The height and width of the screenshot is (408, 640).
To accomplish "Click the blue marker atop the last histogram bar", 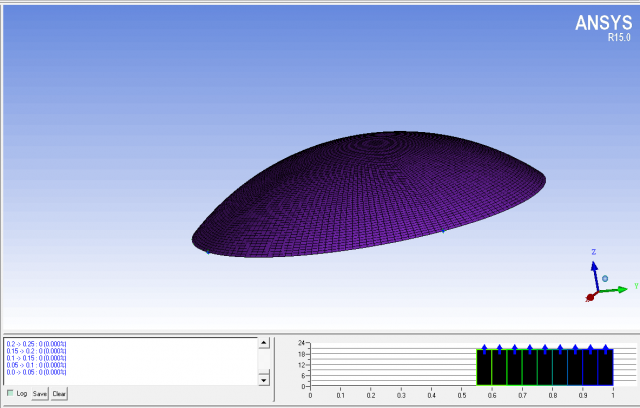I will point(606,349).
